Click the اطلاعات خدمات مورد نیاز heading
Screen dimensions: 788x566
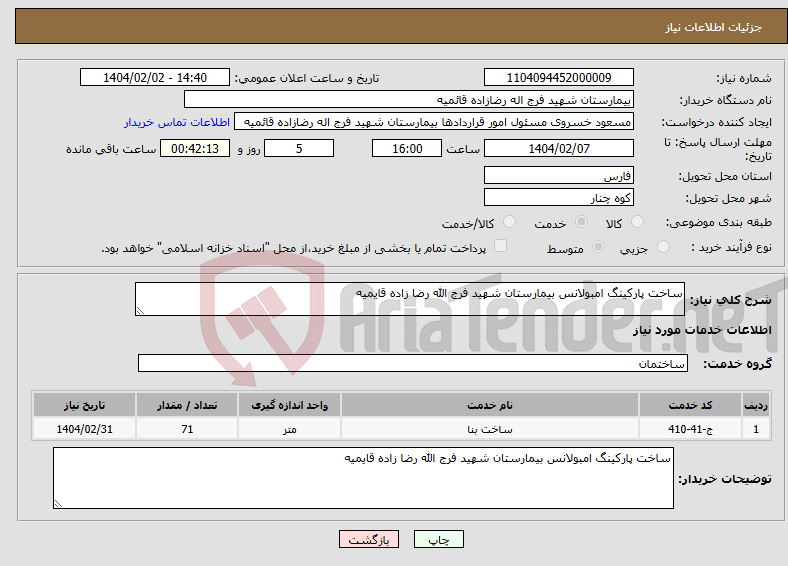[x=702, y=330]
